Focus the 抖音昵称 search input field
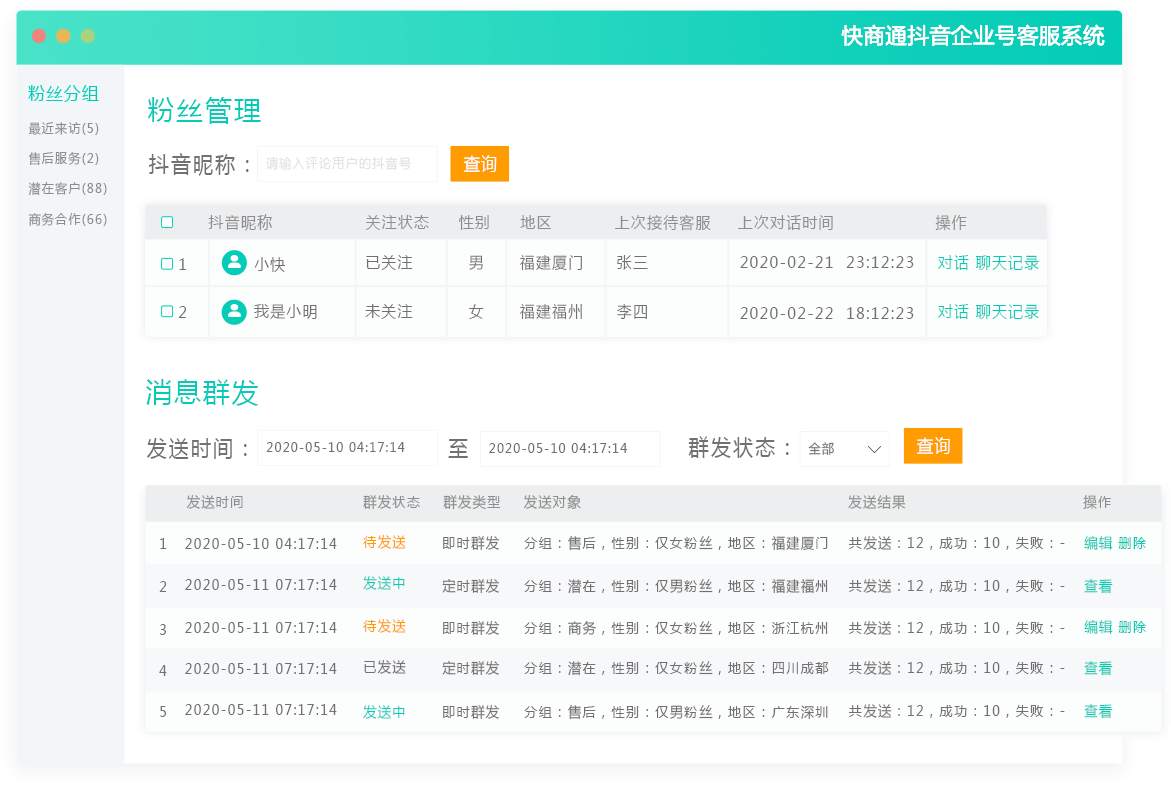This screenshot has width=1171, height=786. click(x=347, y=164)
